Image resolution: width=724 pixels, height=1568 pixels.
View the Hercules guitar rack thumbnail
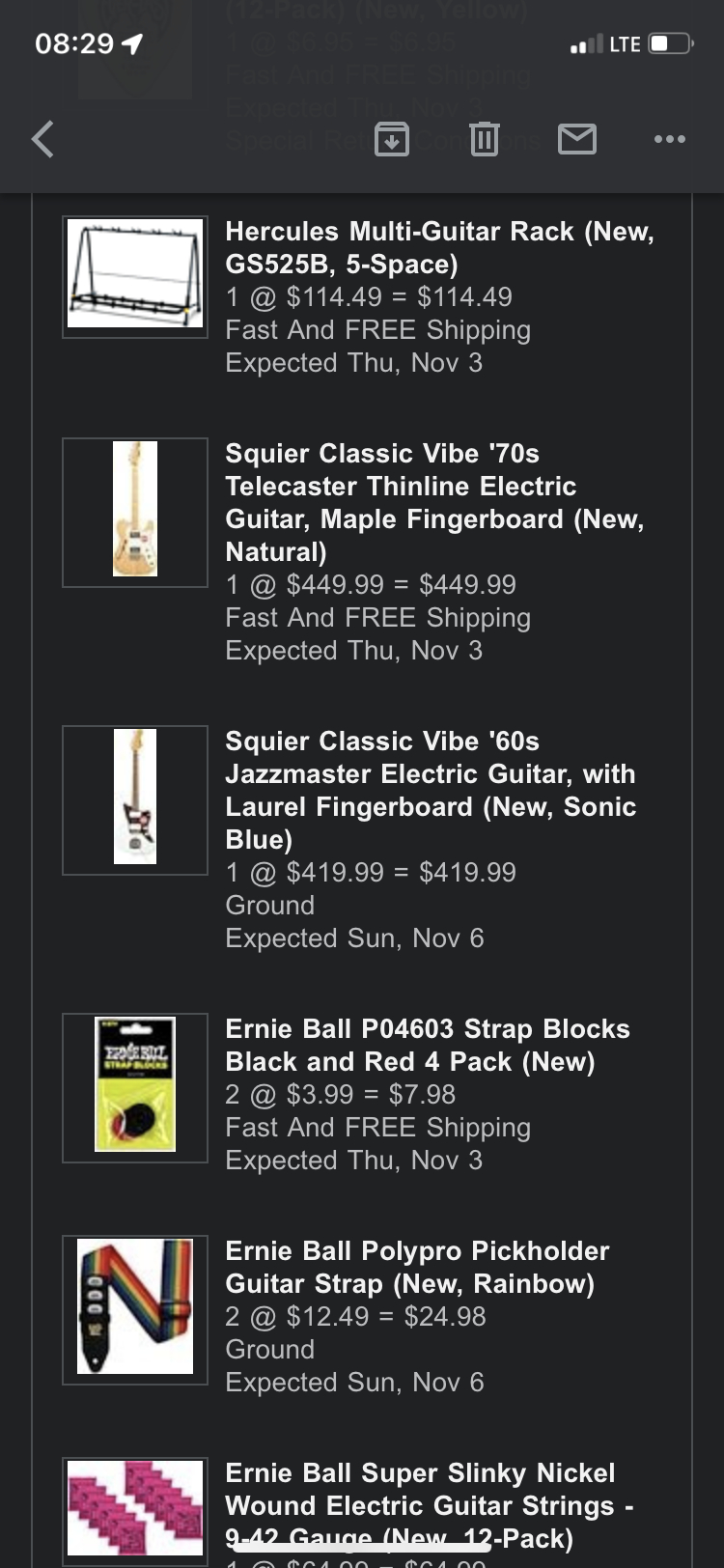[134, 275]
